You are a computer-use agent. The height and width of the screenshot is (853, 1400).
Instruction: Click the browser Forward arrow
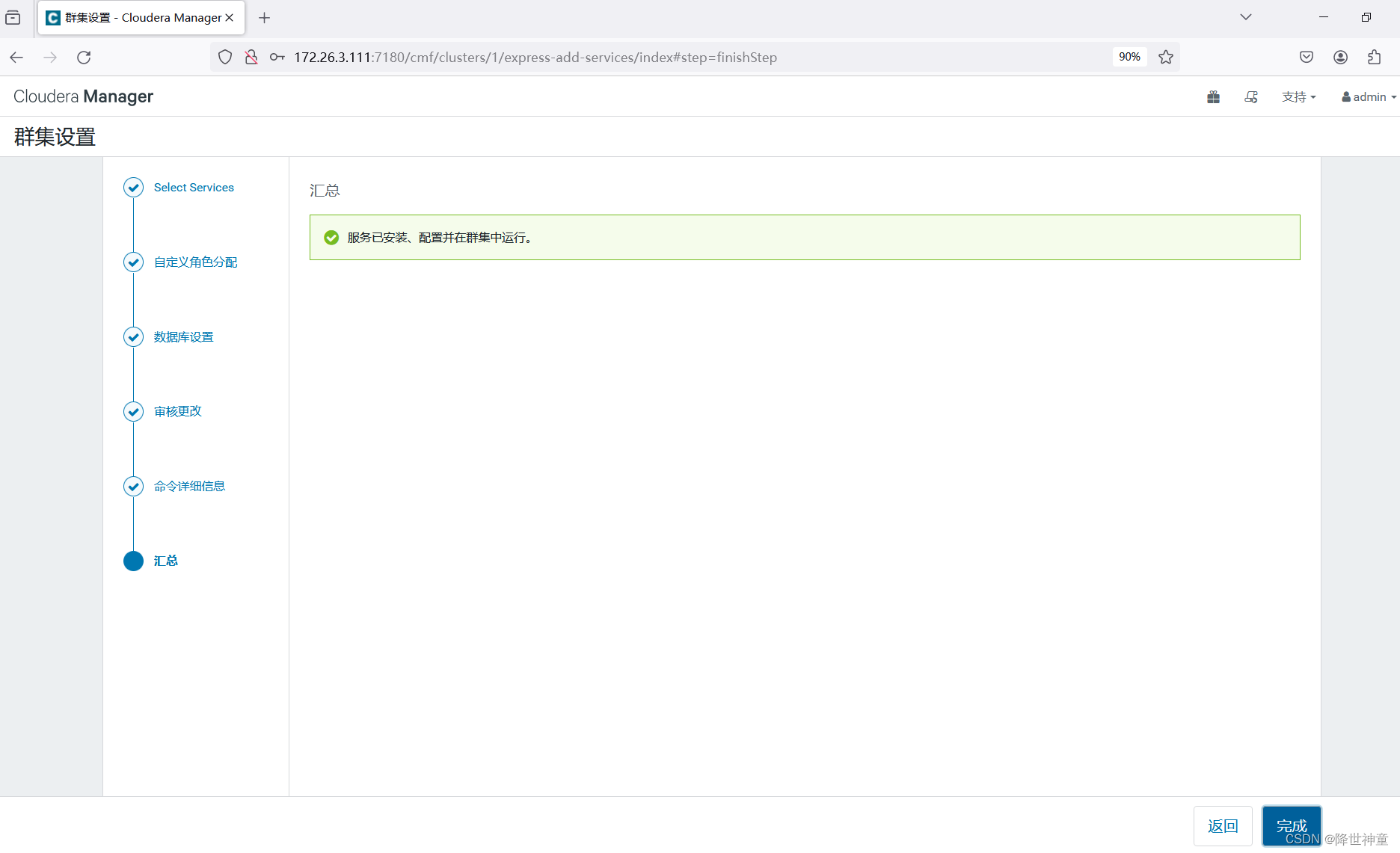click(x=50, y=58)
